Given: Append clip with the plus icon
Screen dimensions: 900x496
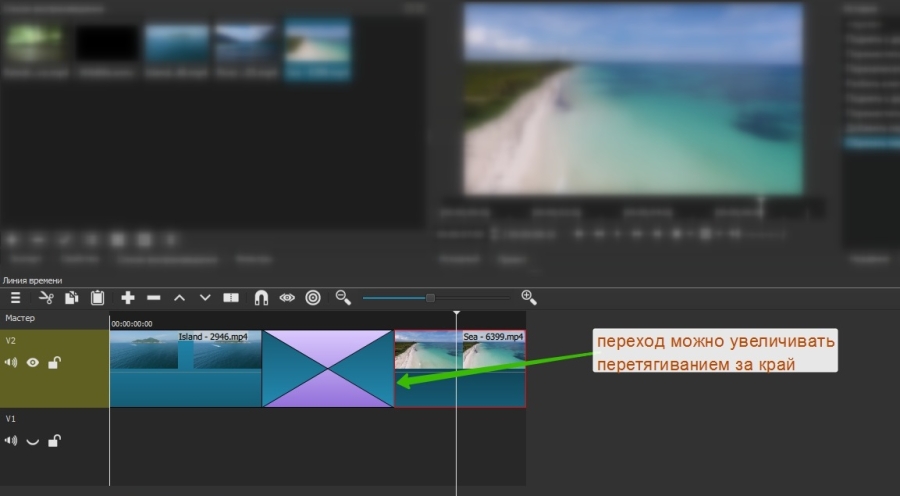Looking at the screenshot, I should 128,298.
